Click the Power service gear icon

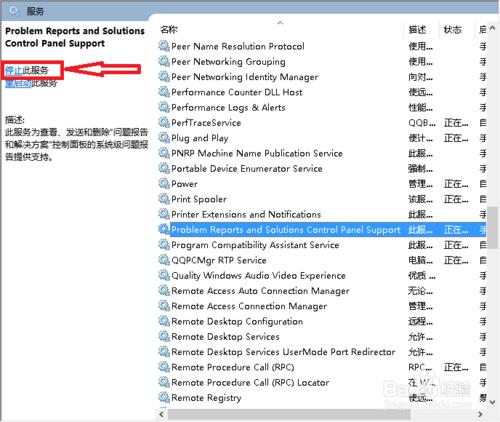164,184
